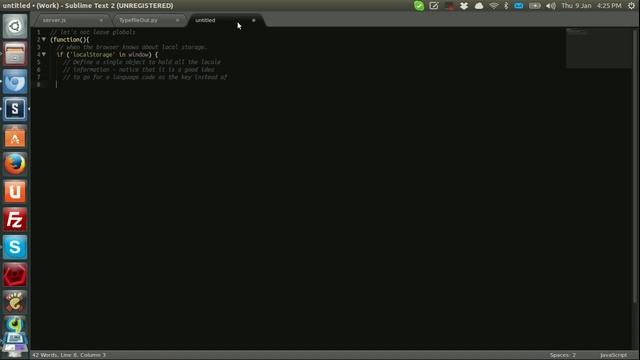Open the red tray indicator
The width and height of the screenshot is (640, 360).
coord(449,6)
